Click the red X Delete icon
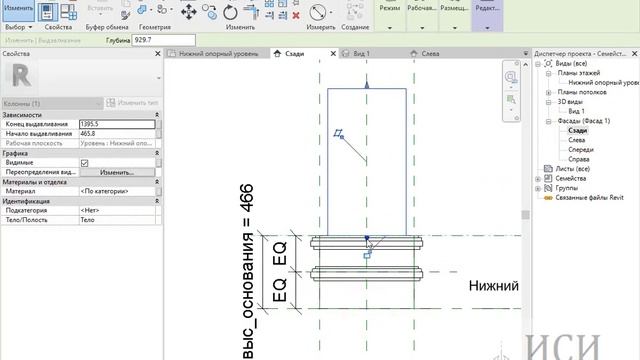 coord(296,16)
